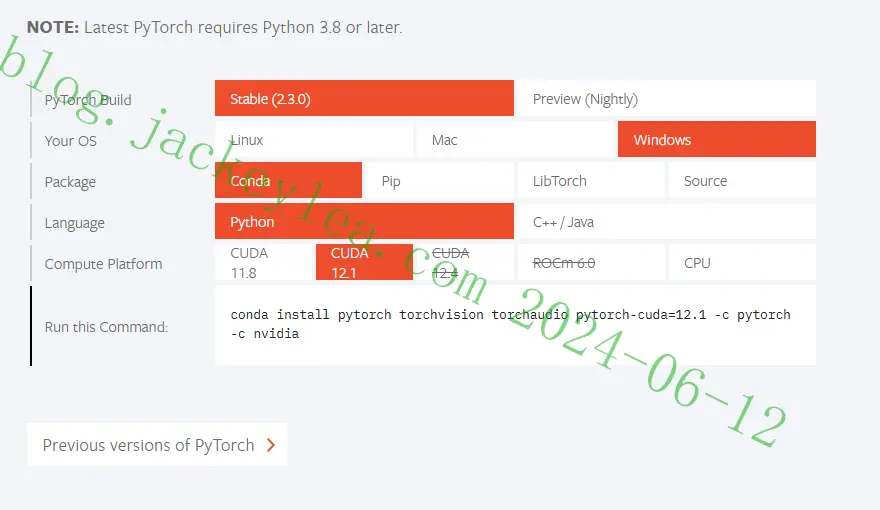Screen dimensions: 880x510
Task: Click the red chevron beside Previous versions
Action: pos(271,445)
